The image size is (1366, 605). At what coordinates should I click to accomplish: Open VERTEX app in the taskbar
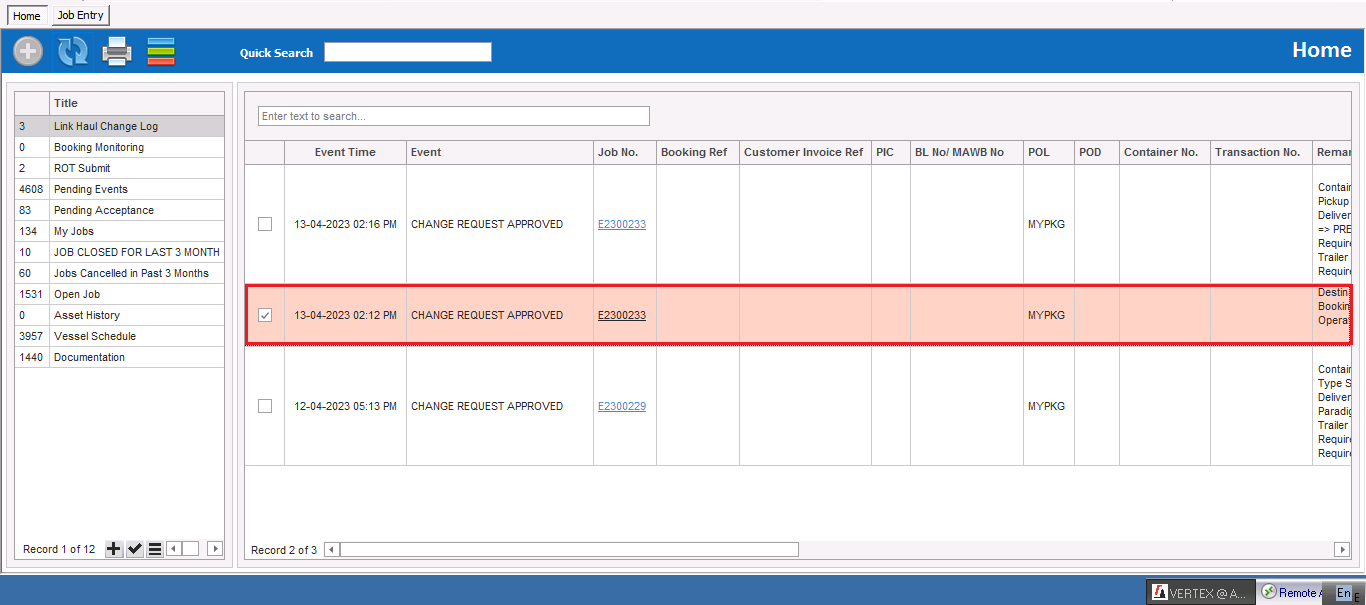pos(1199,592)
